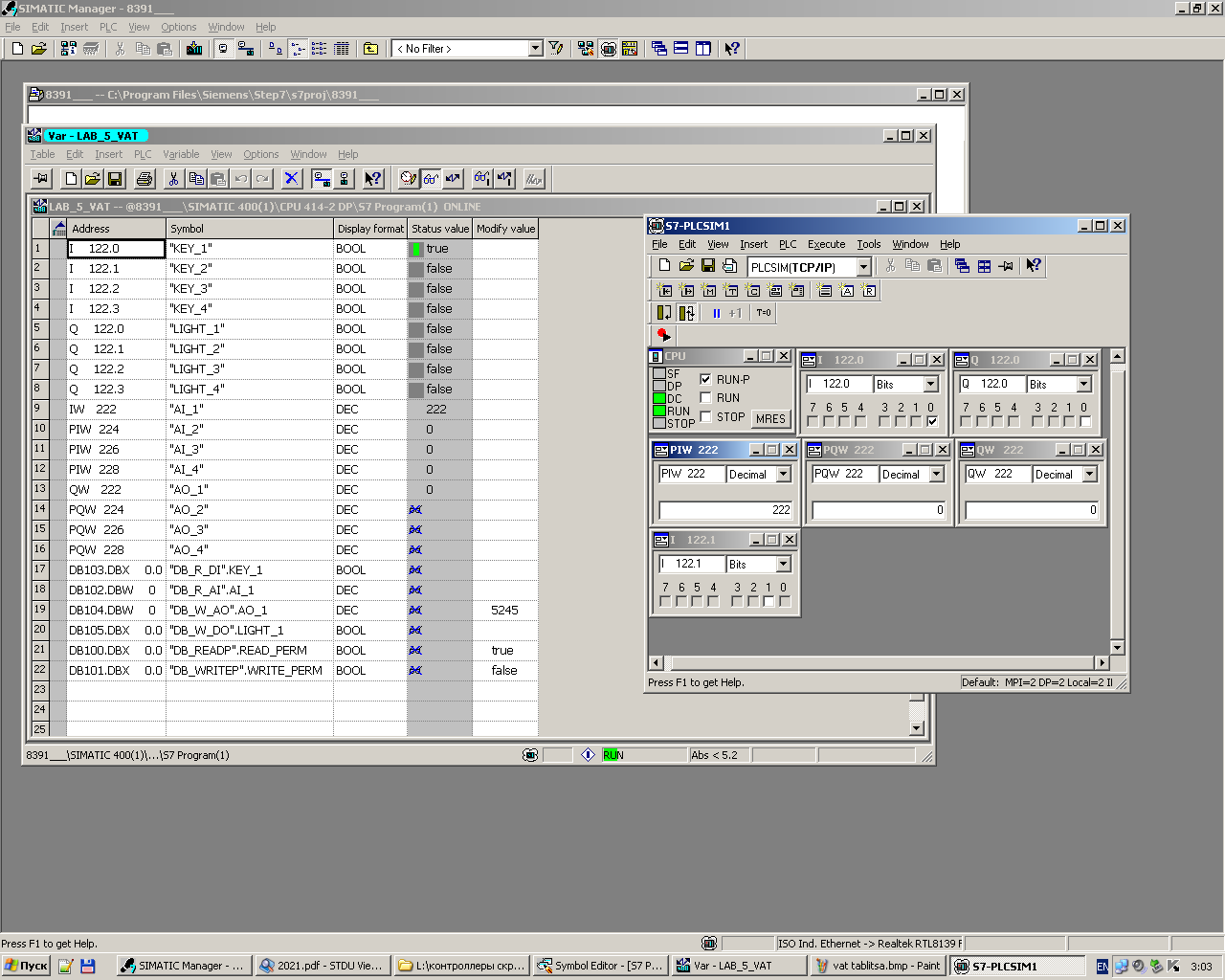Toggle bit 1 checkbox of I 122.1 panel
Screen dimensions: 1225x980
(x=768, y=601)
